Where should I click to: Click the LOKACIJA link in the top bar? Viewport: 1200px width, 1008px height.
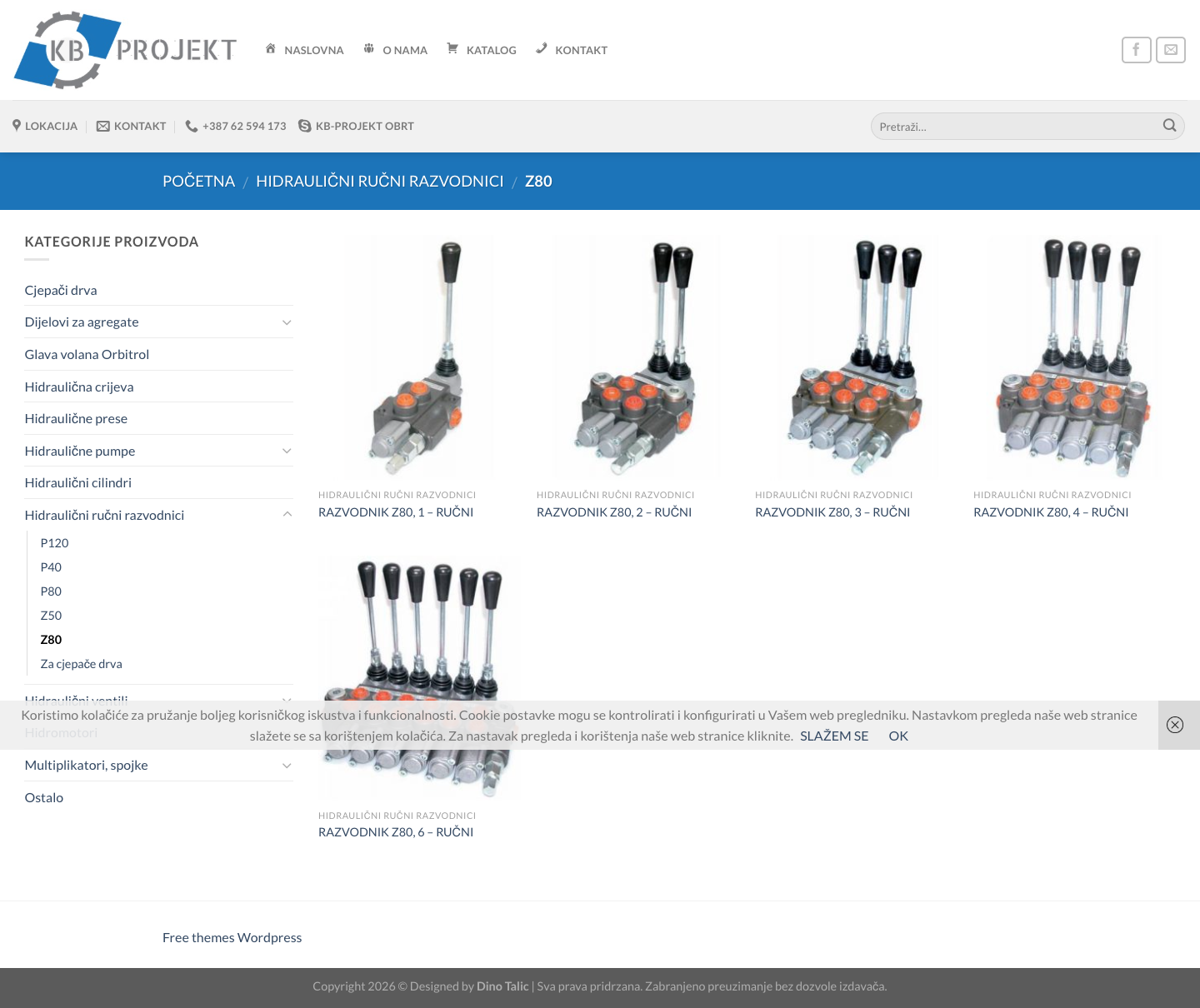tap(45, 126)
